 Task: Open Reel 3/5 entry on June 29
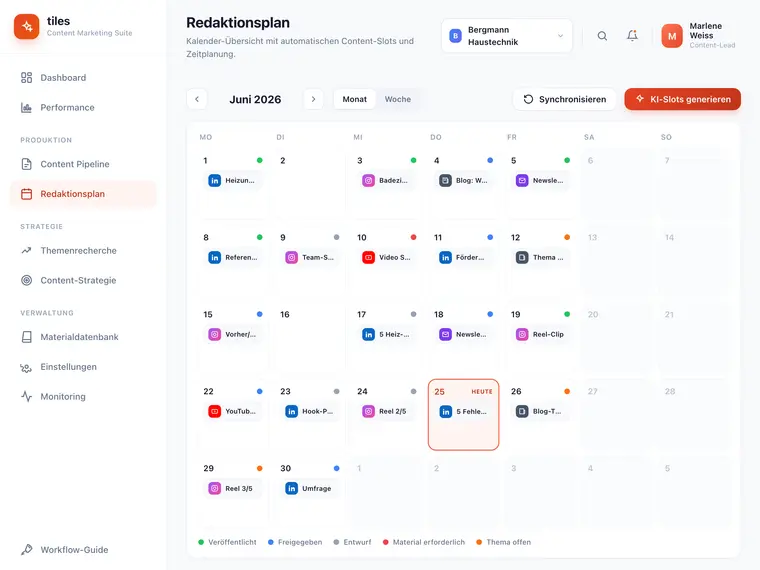tap(232, 489)
